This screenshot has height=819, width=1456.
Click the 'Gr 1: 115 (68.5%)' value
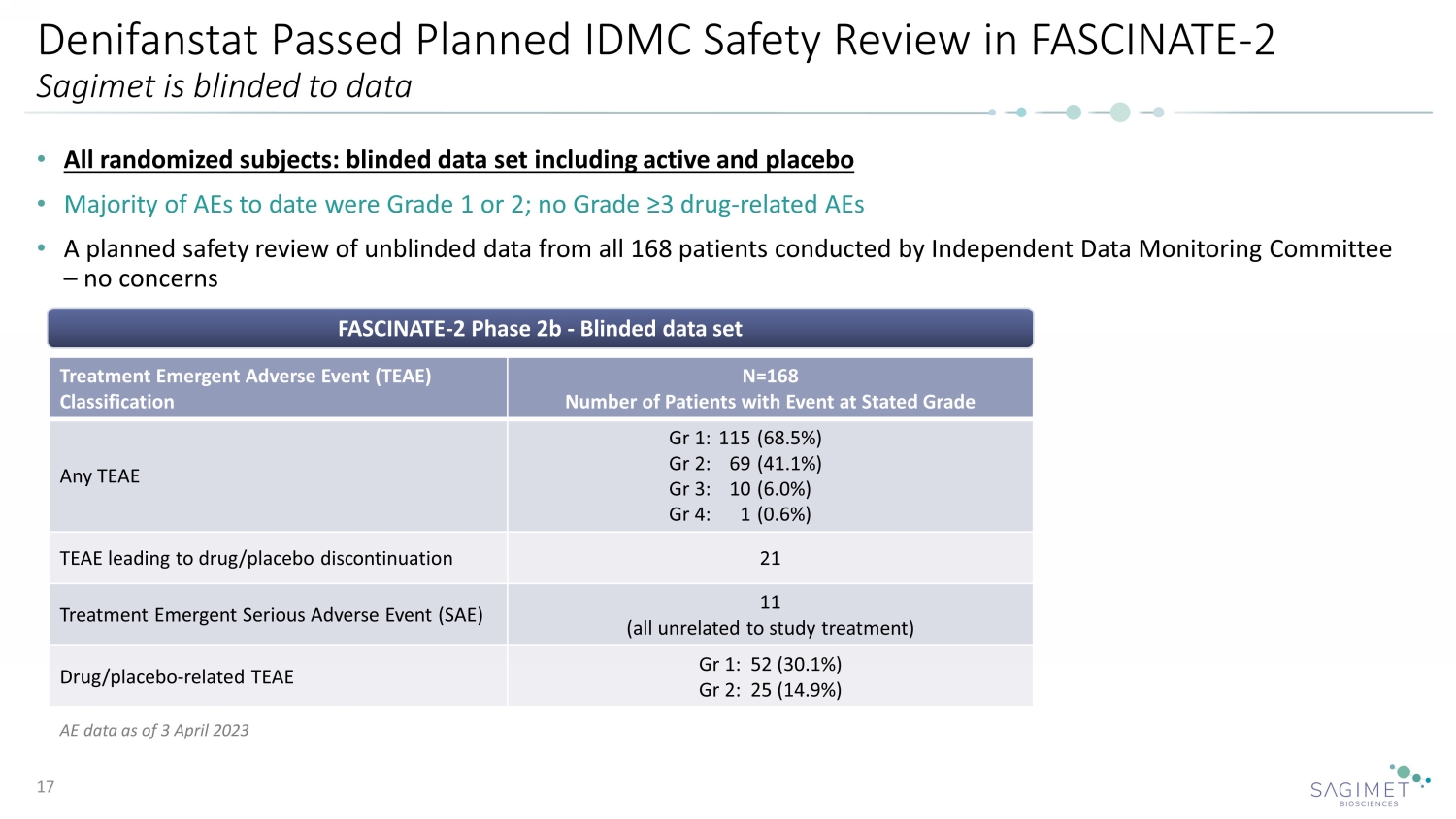coord(745,439)
